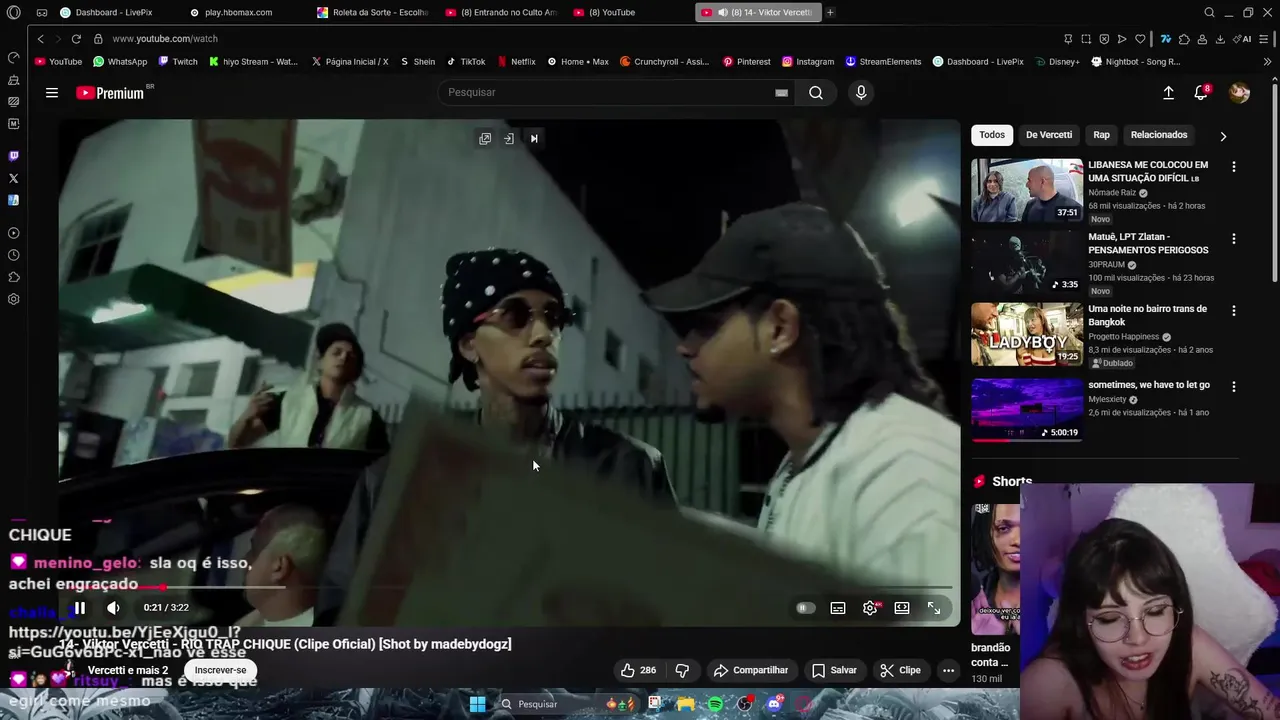Screen dimensions: 1280x720
Task: Open StreamElements bookmark
Action: pos(883,62)
